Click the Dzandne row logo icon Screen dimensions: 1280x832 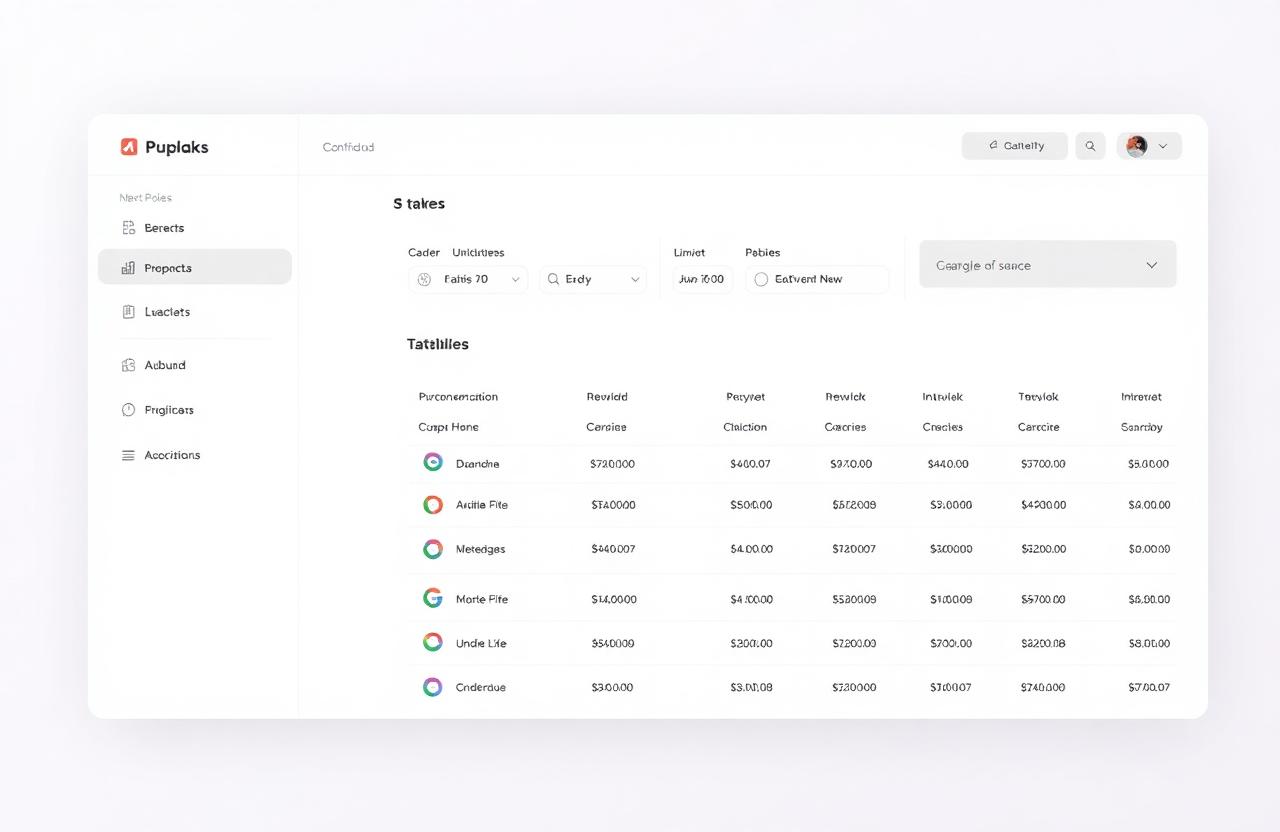432,462
